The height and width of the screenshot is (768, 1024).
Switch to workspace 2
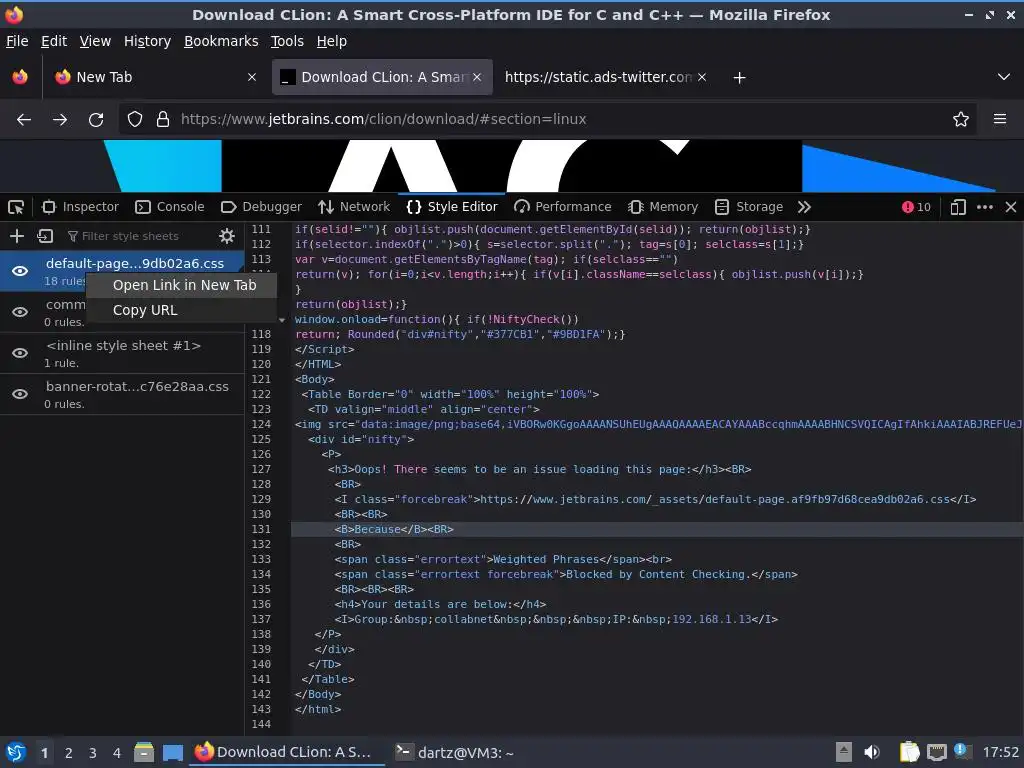69,753
